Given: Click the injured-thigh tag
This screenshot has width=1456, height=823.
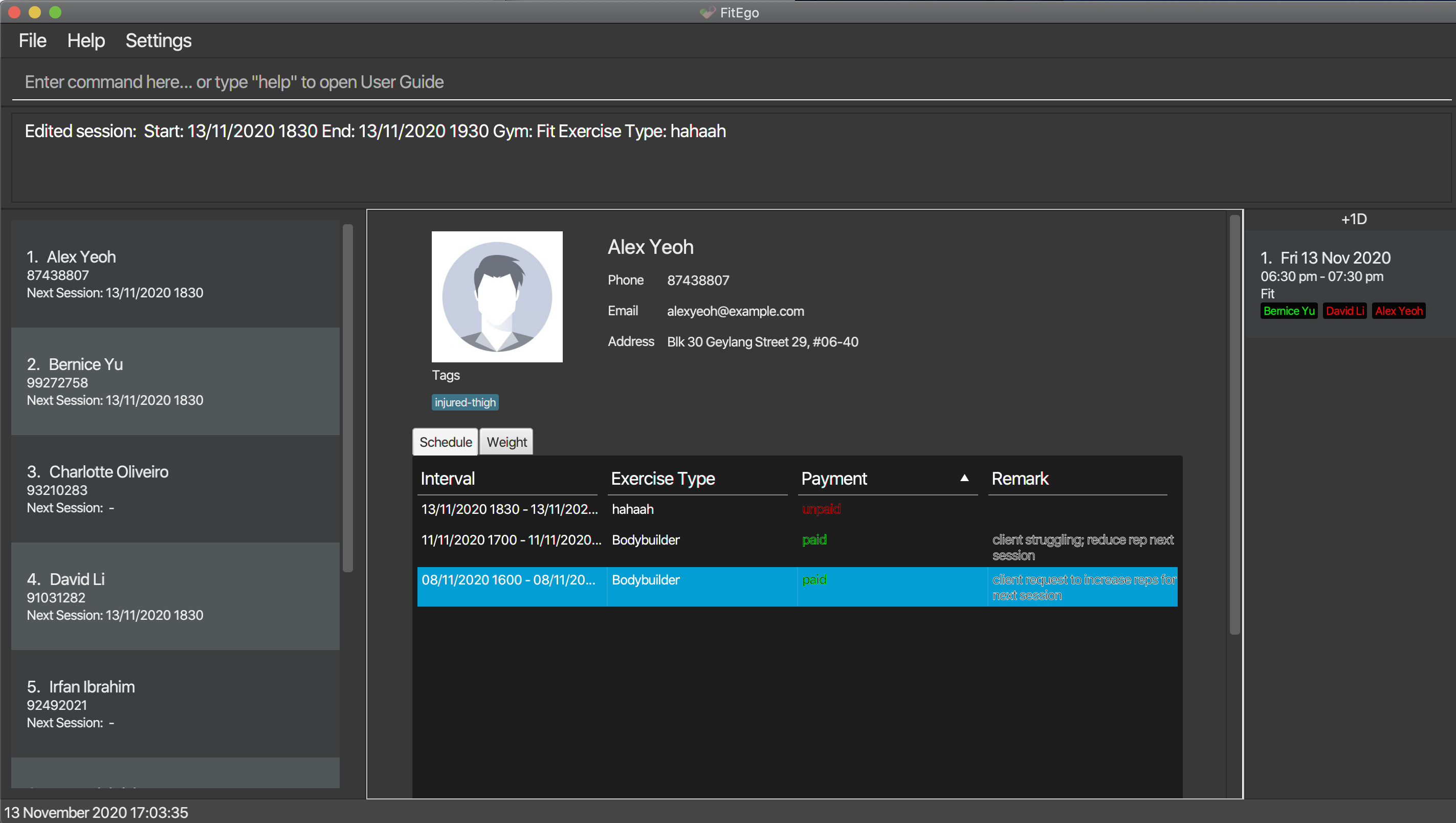Looking at the screenshot, I should coord(465,402).
